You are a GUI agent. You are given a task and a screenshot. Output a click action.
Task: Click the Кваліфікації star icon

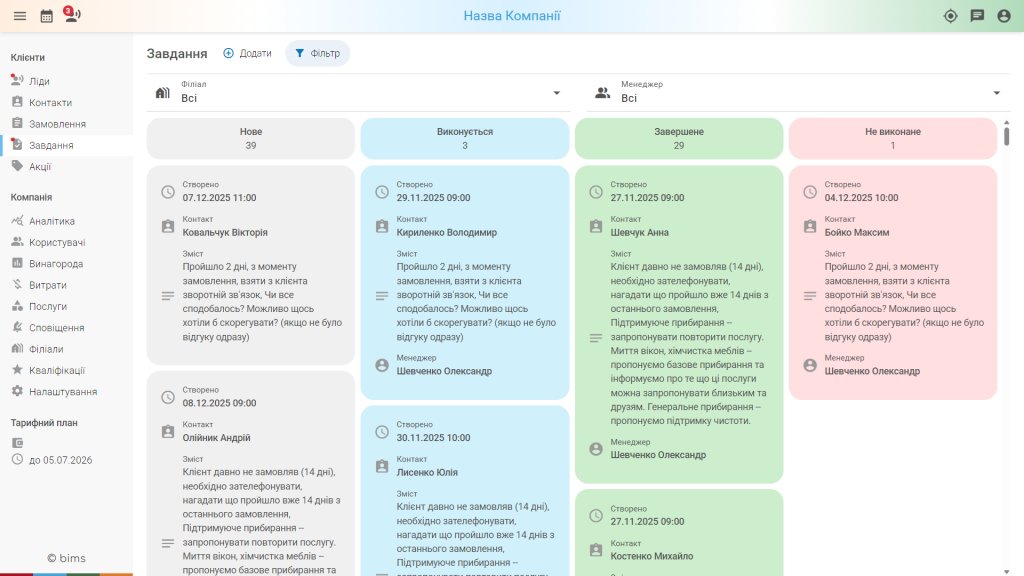(x=17, y=370)
